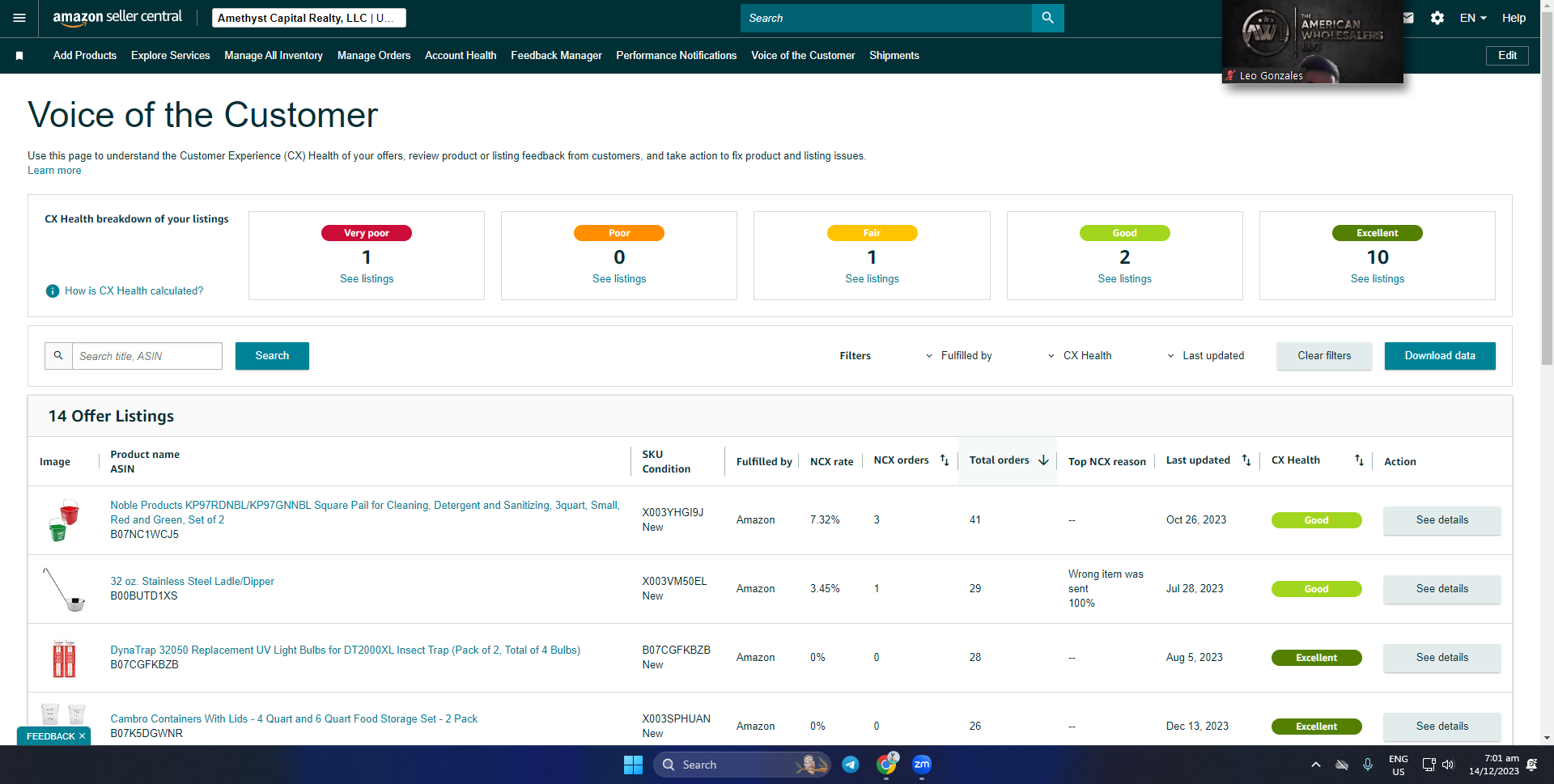The width and height of the screenshot is (1554, 784).
Task: Expand the Fulfilled by filter dropdown
Action: pyautogui.click(x=959, y=356)
